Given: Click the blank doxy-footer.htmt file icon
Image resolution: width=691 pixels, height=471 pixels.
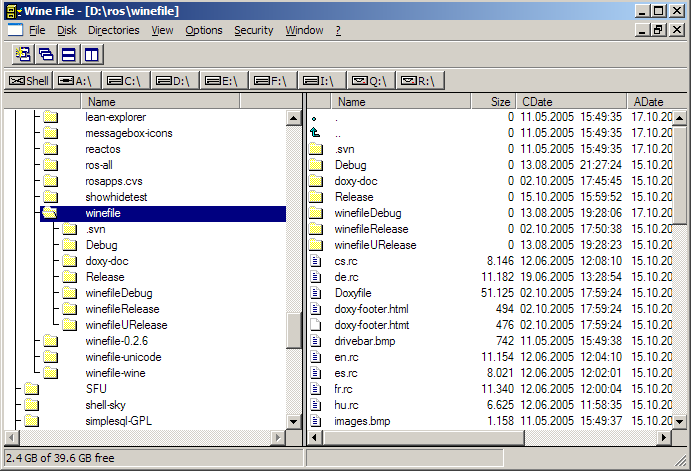Looking at the screenshot, I should click(315, 325).
